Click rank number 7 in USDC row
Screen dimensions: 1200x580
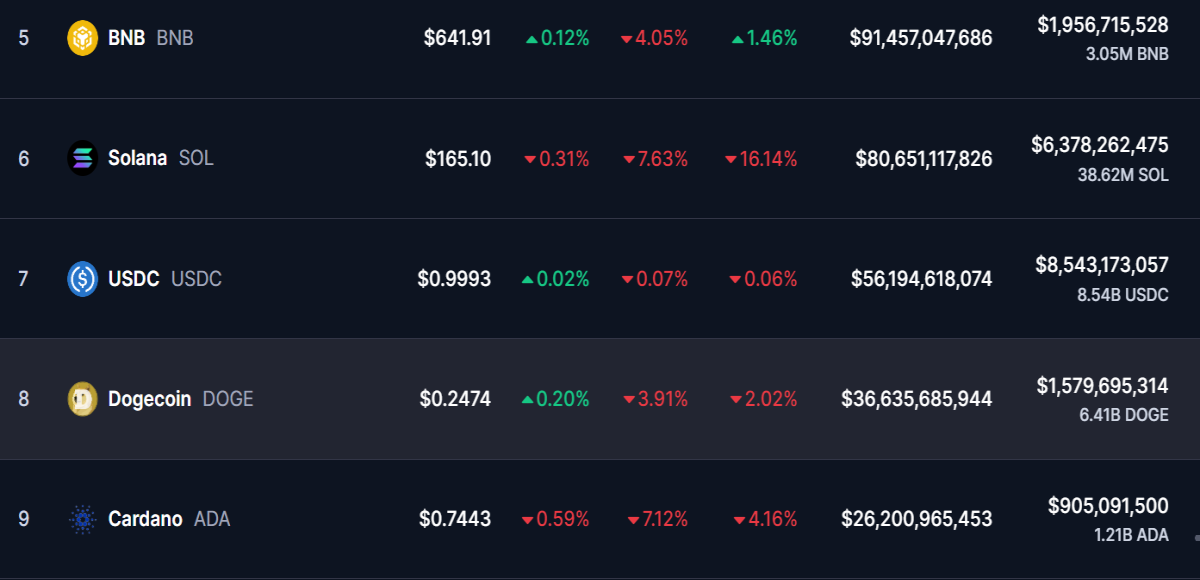click(x=23, y=279)
